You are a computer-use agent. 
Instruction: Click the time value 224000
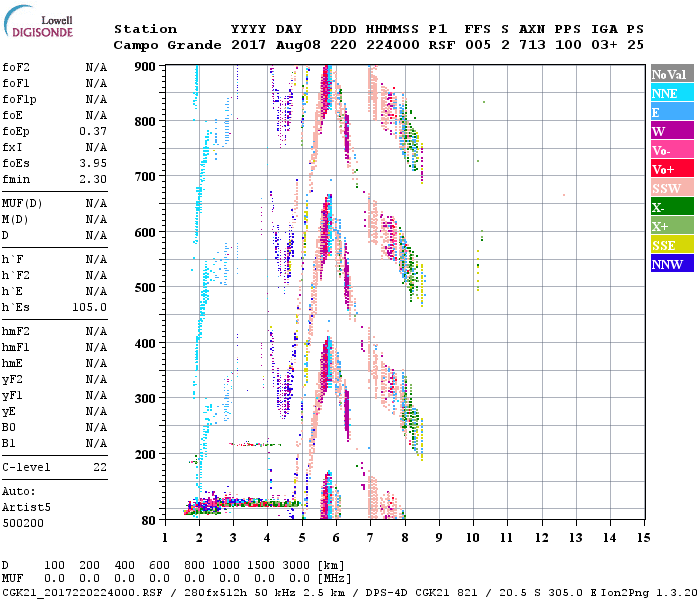point(392,45)
